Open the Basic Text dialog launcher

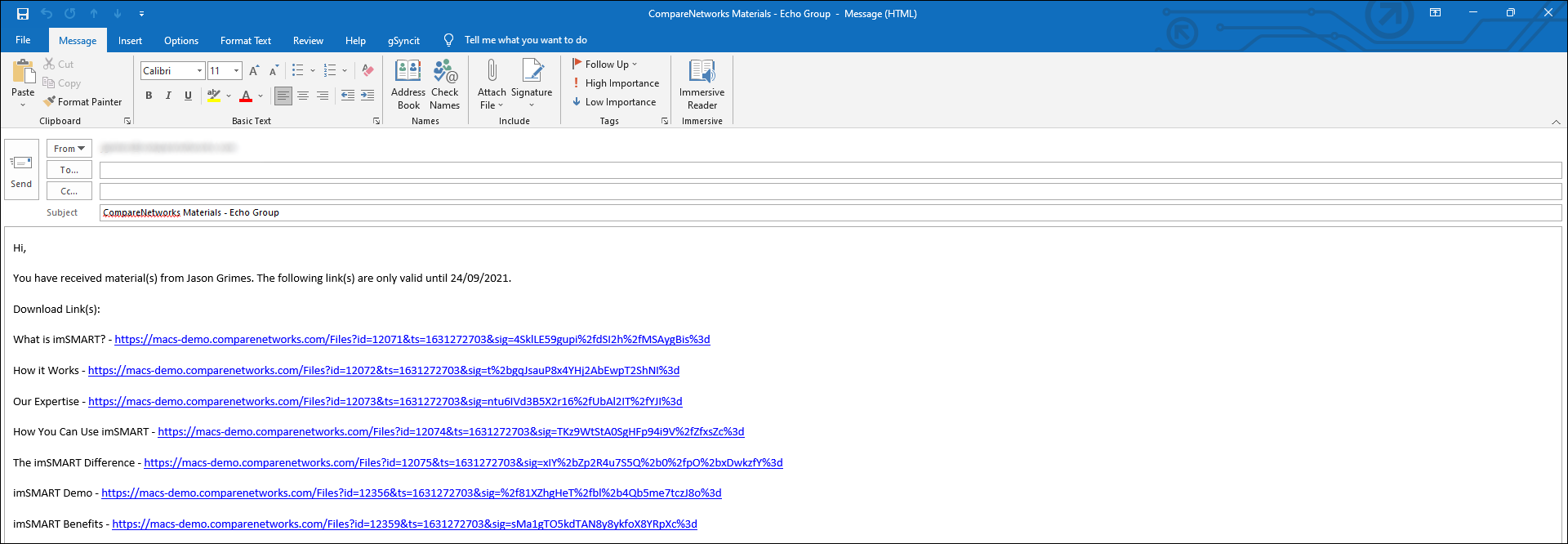376,121
